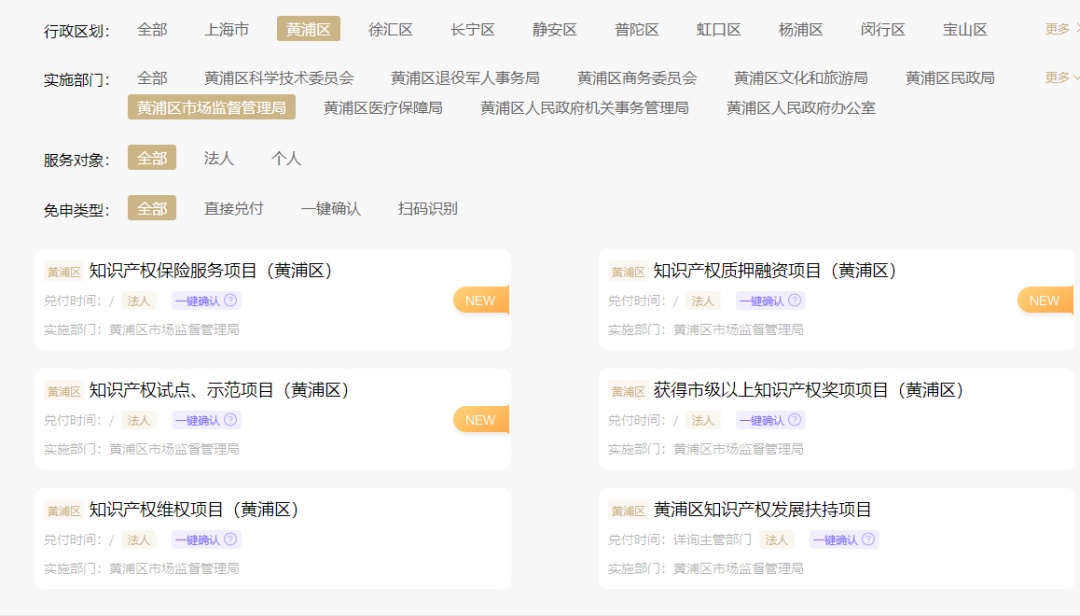Select 个人 under 服务对象 filter

(x=286, y=158)
